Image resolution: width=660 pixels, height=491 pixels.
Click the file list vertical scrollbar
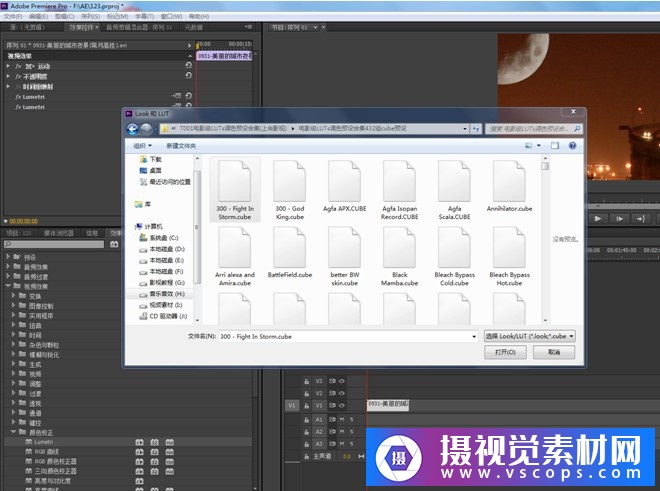tap(545, 240)
